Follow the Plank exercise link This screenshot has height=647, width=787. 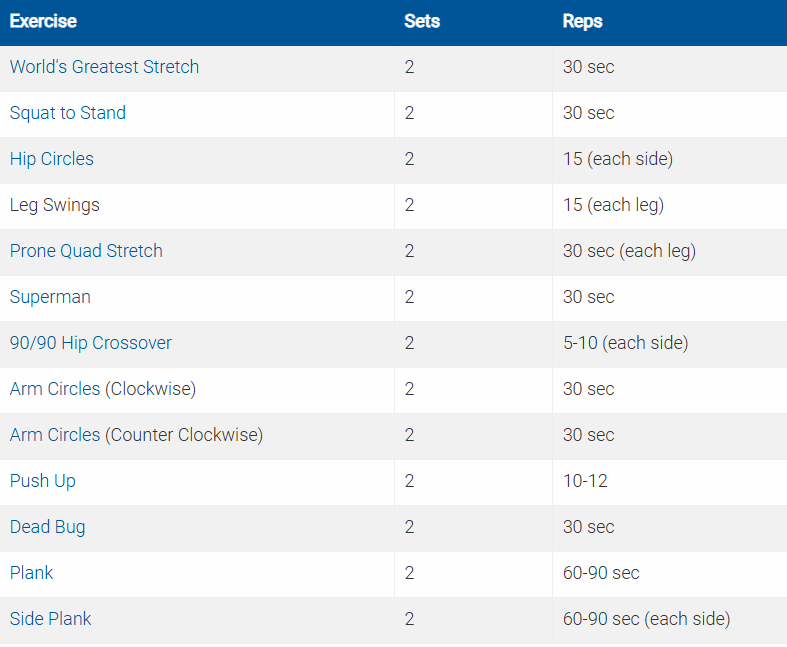coord(32,573)
